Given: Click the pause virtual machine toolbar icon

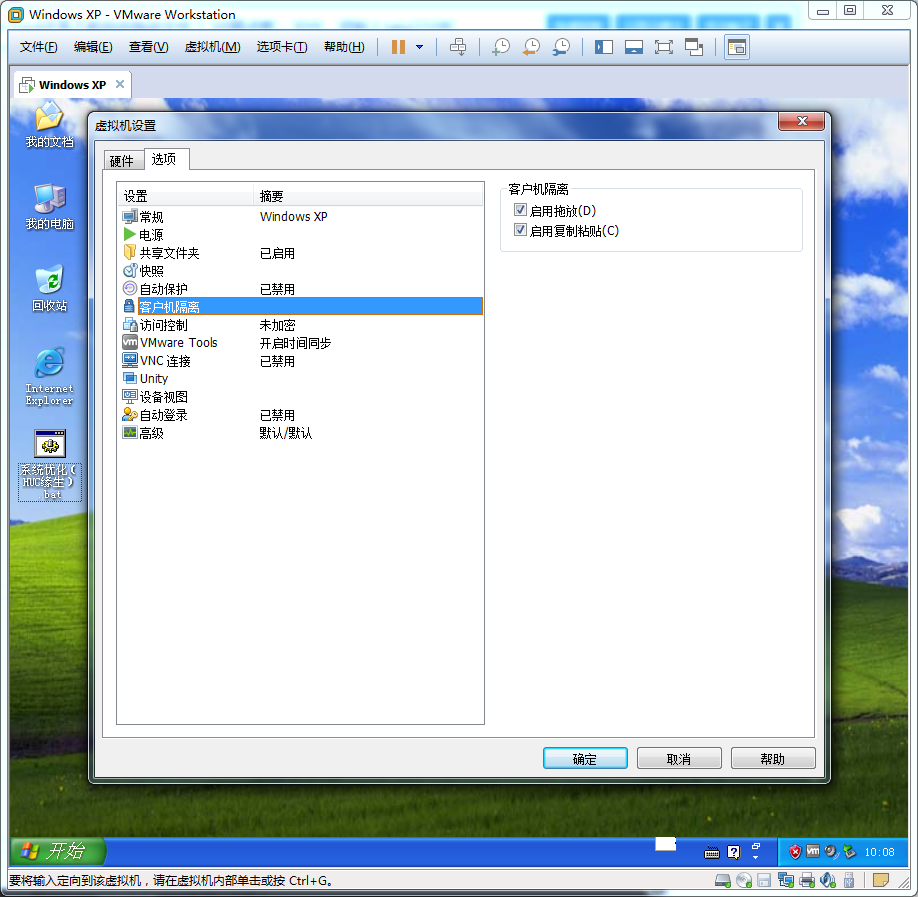Looking at the screenshot, I should [x=398, y=47].
